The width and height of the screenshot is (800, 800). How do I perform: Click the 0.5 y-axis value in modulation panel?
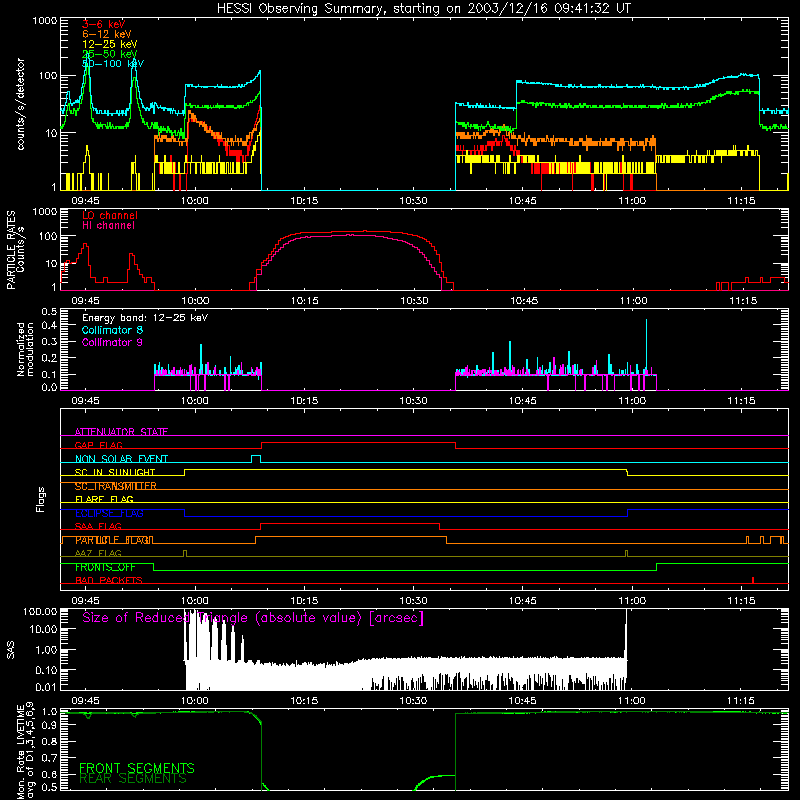[49, 312]
